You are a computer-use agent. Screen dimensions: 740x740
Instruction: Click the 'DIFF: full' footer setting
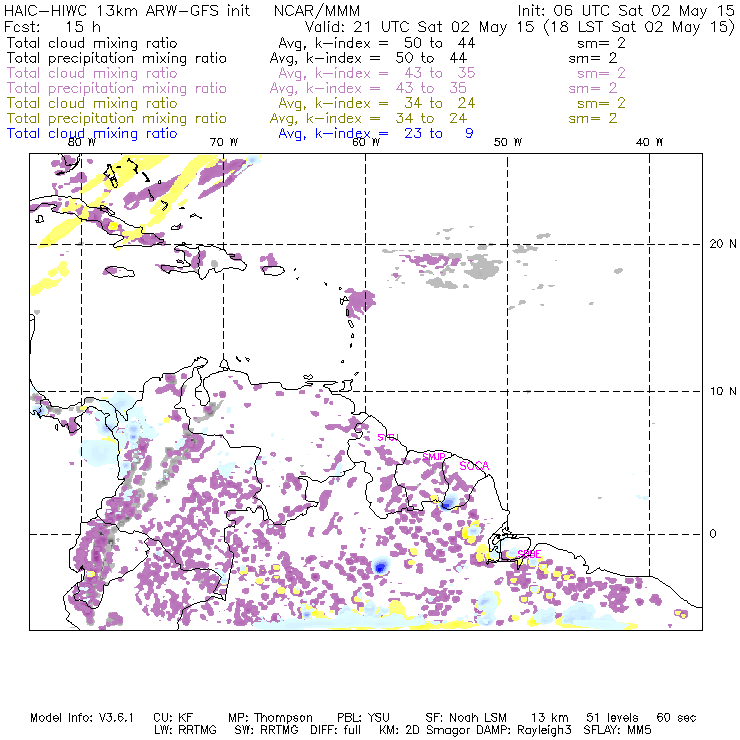[336, 730]
